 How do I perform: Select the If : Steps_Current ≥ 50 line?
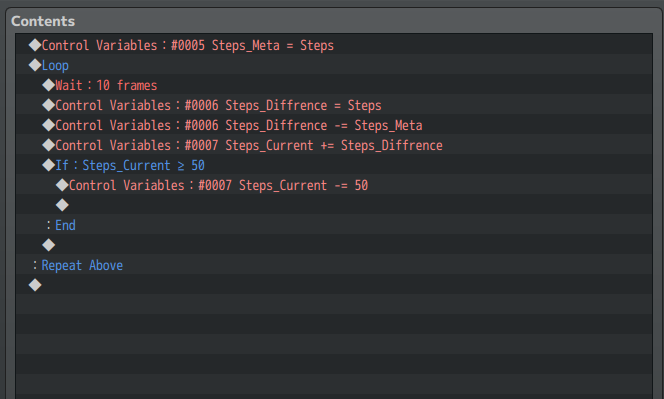(334, 165)
